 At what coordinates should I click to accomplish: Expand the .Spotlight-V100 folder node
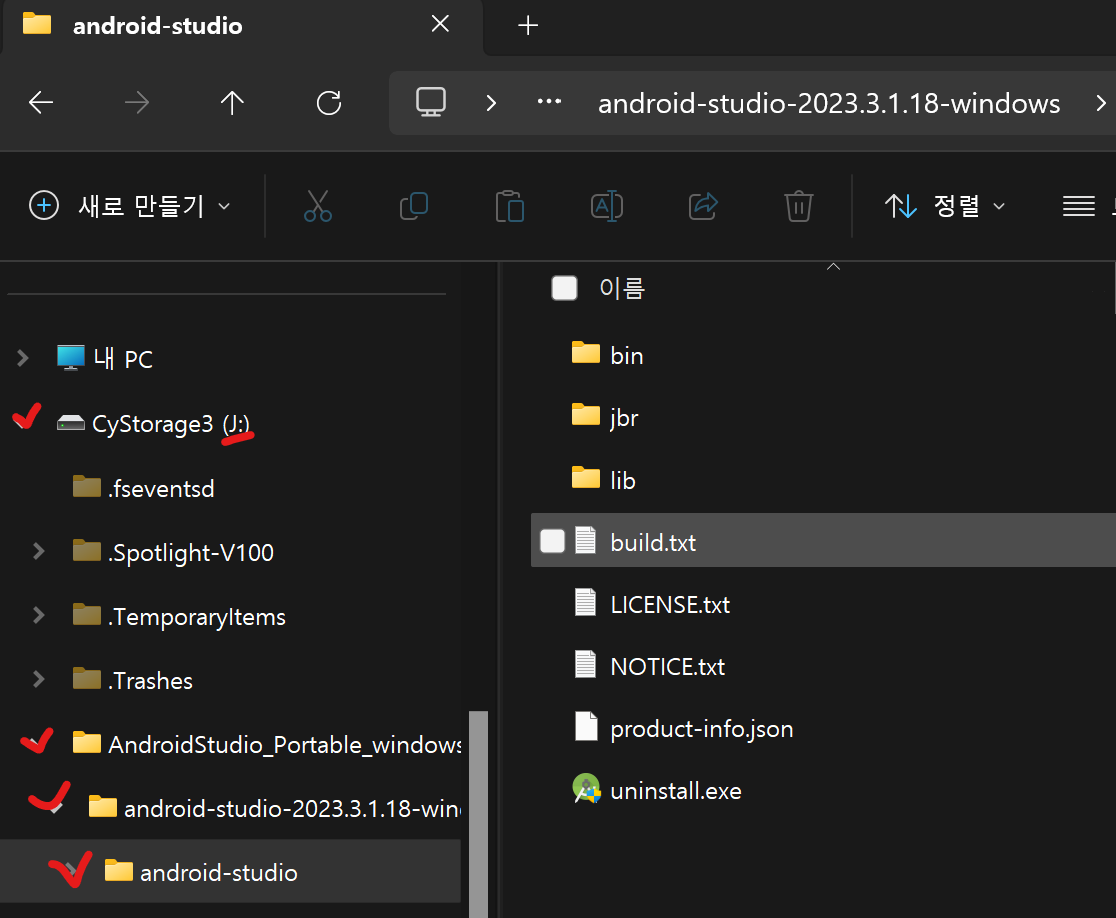[38, 551]
